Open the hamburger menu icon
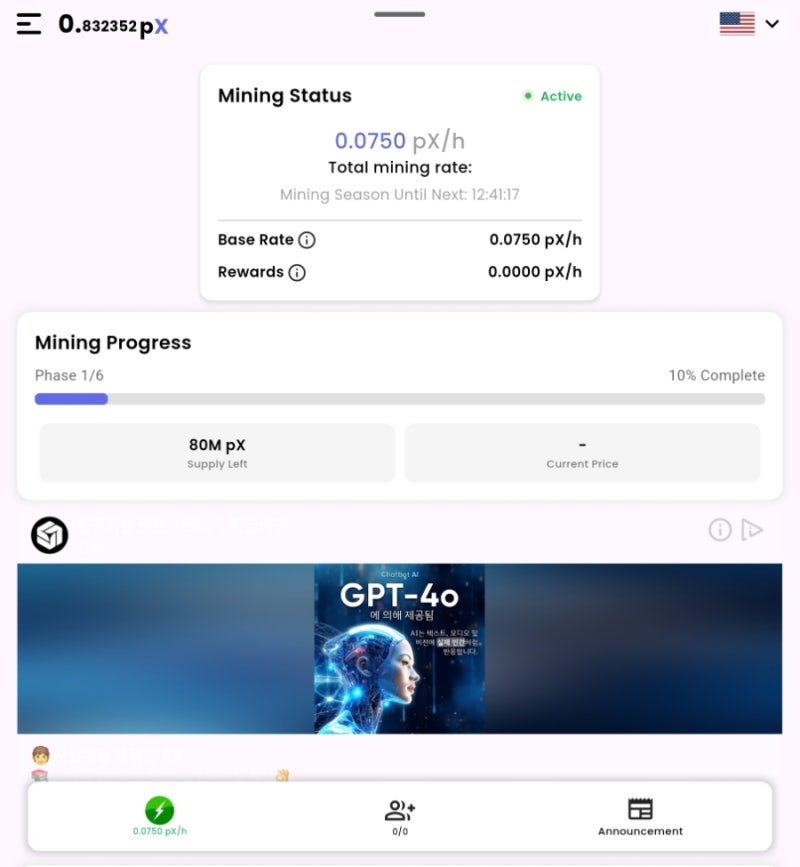 click(29, 24)
